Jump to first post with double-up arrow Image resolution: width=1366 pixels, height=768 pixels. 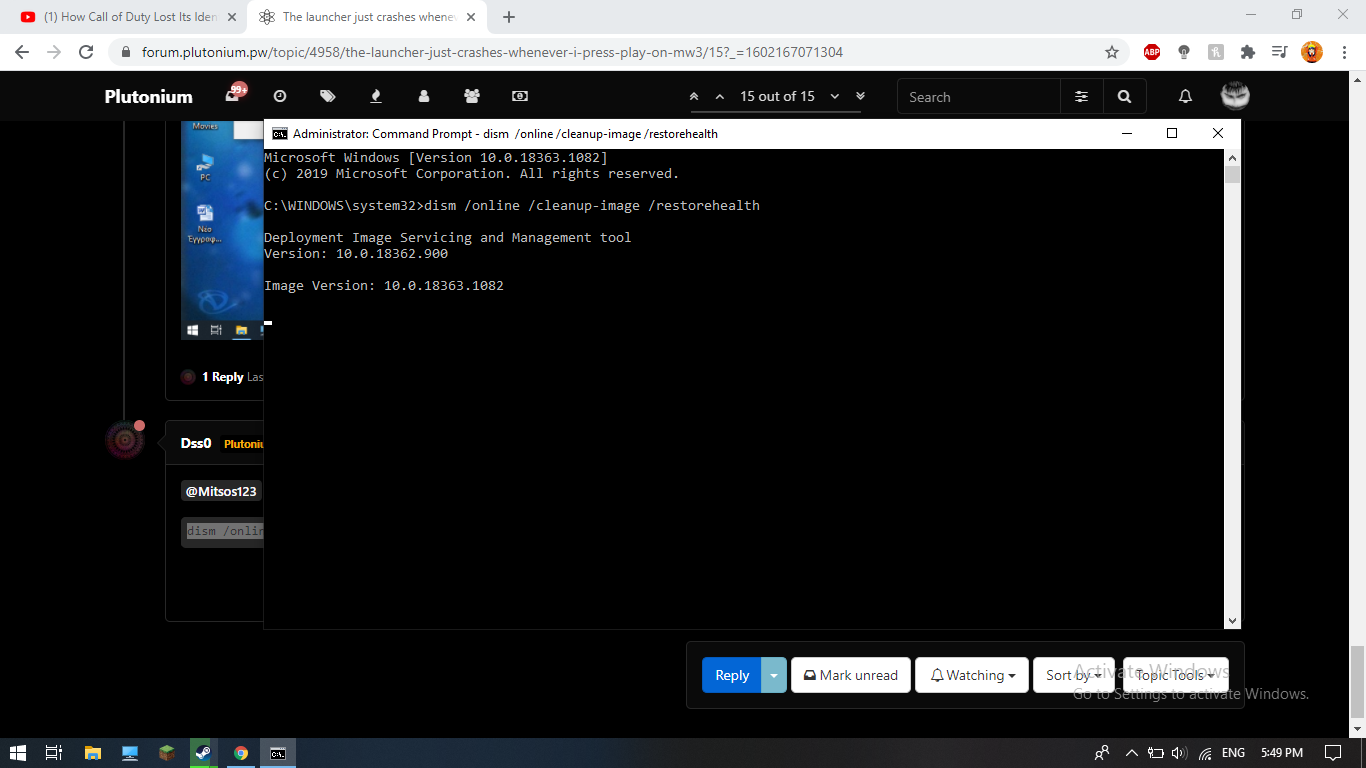click(x=694, y=97)
